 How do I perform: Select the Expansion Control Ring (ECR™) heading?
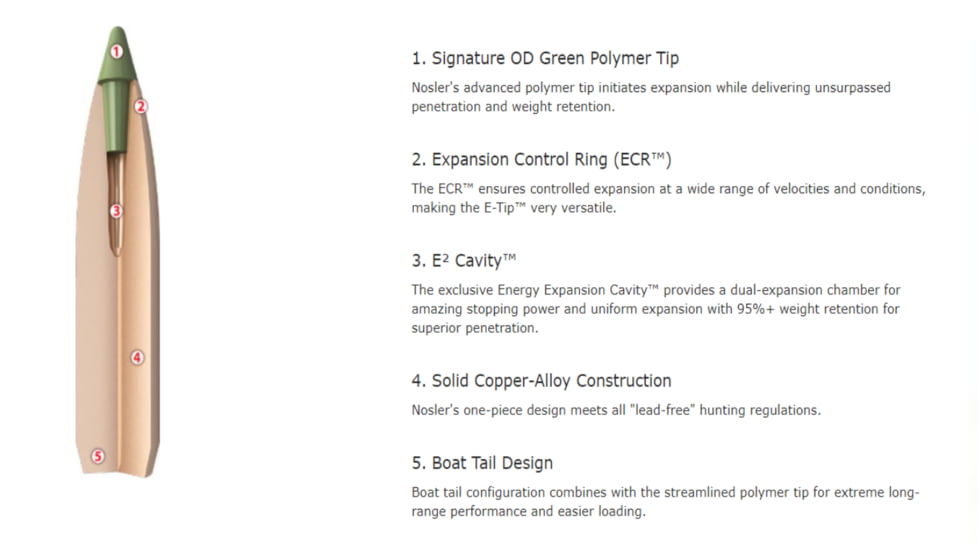click(541, 159)
